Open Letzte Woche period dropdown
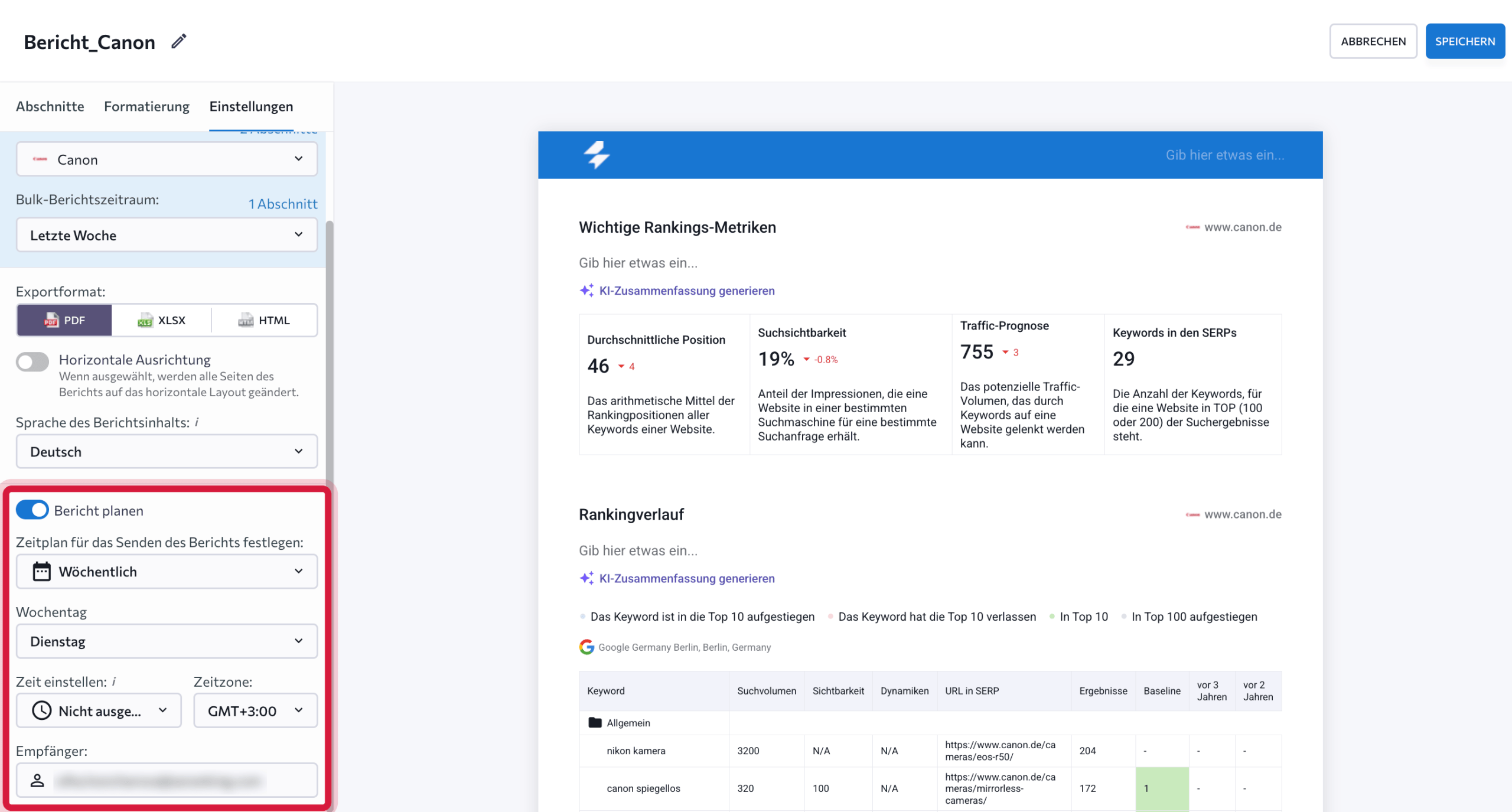The image size is (1512, 812). (x=167, y=235)
